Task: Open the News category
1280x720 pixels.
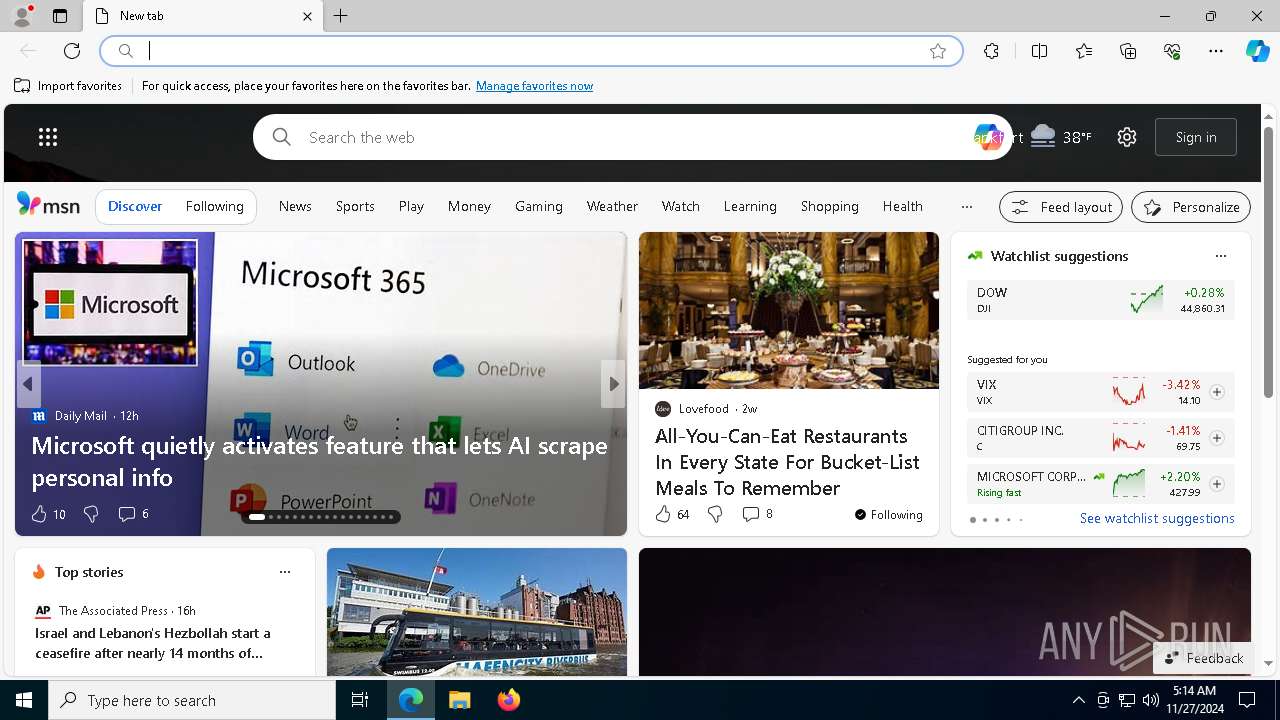Action: [295, 206]
